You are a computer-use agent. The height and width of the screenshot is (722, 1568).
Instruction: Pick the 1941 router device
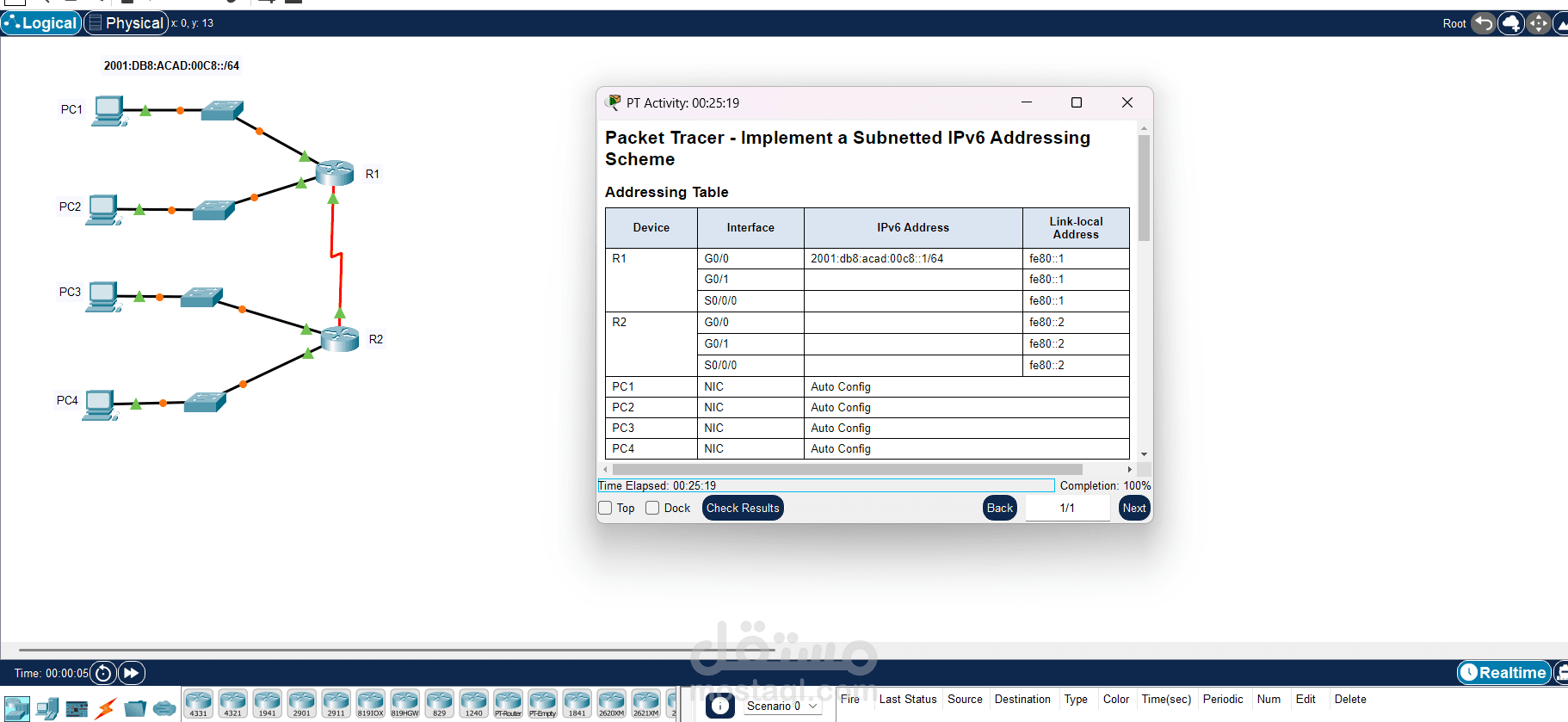click(268, 704)
